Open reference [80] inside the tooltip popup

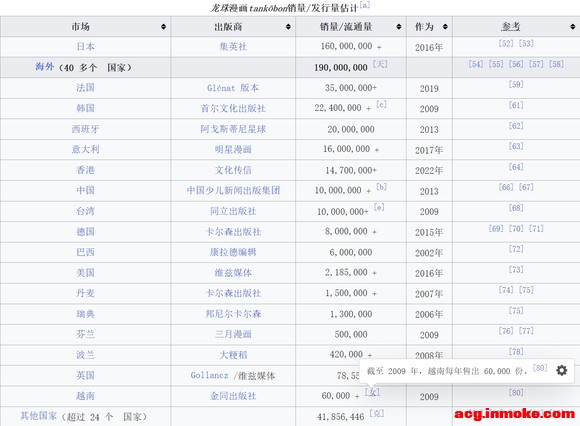[x=540, y=368]
